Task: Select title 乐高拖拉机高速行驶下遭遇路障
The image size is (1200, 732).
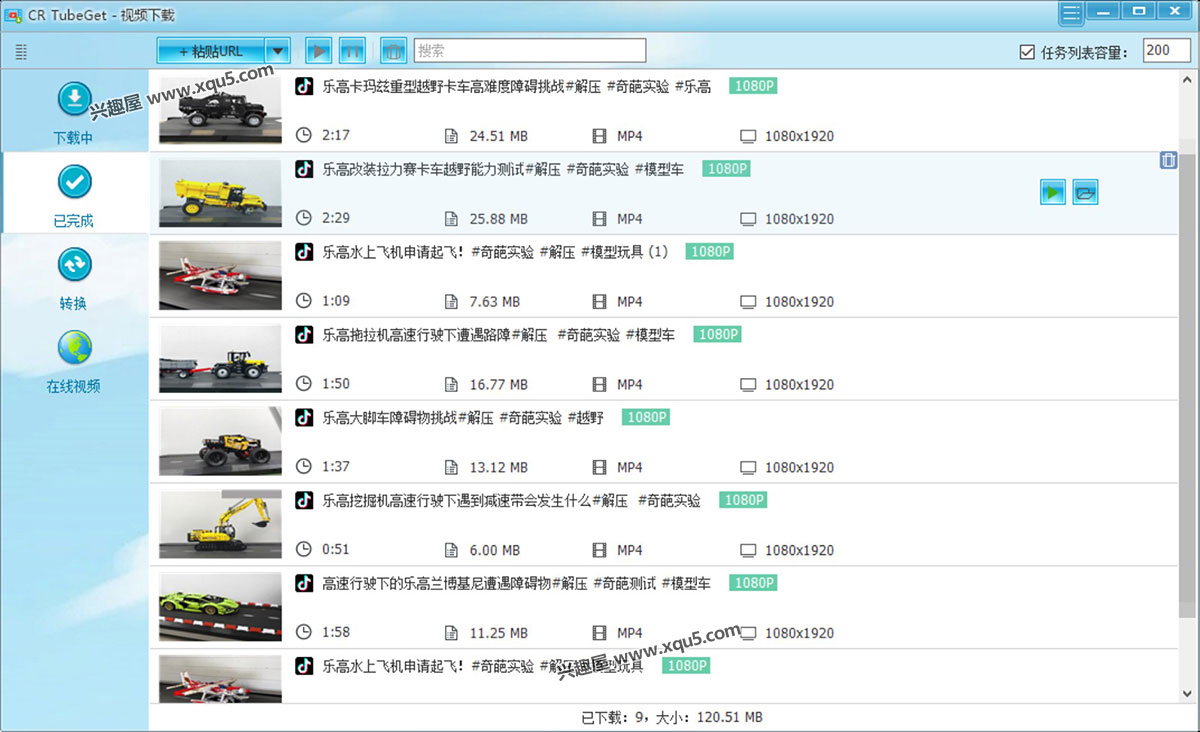Action: (x=498, y=335)
